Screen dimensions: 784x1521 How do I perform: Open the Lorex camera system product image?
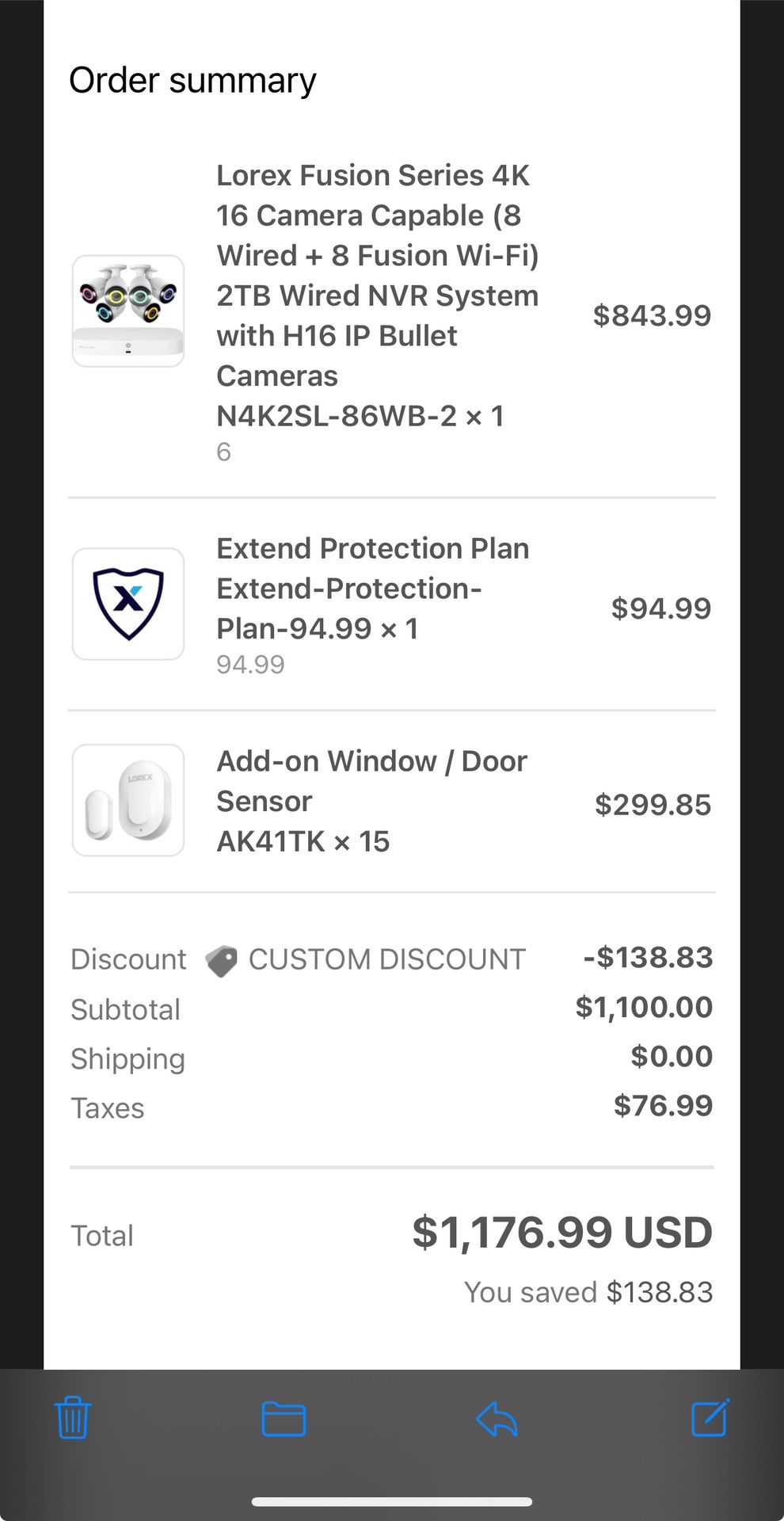(x=128, y=311)
